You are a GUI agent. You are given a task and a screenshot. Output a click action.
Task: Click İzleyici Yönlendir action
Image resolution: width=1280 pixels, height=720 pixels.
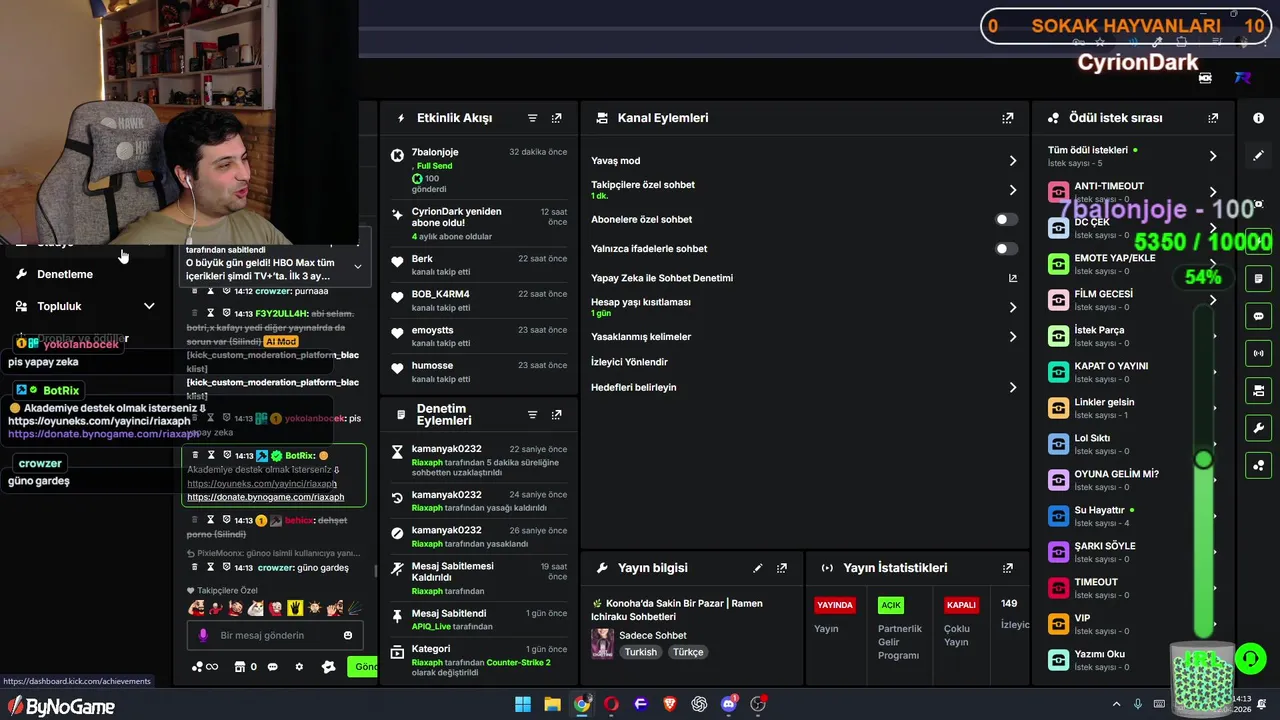[629, 362]
